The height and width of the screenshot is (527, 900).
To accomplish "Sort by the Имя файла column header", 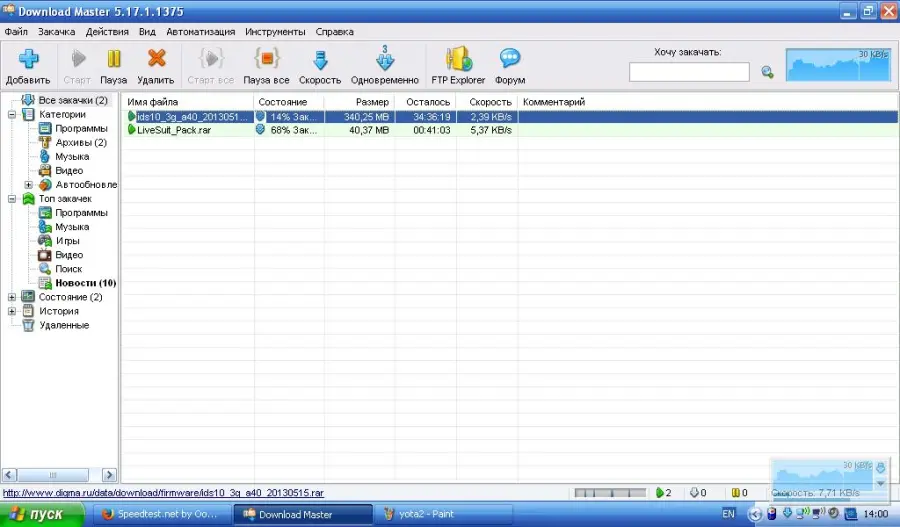I will tap(188, 102).
